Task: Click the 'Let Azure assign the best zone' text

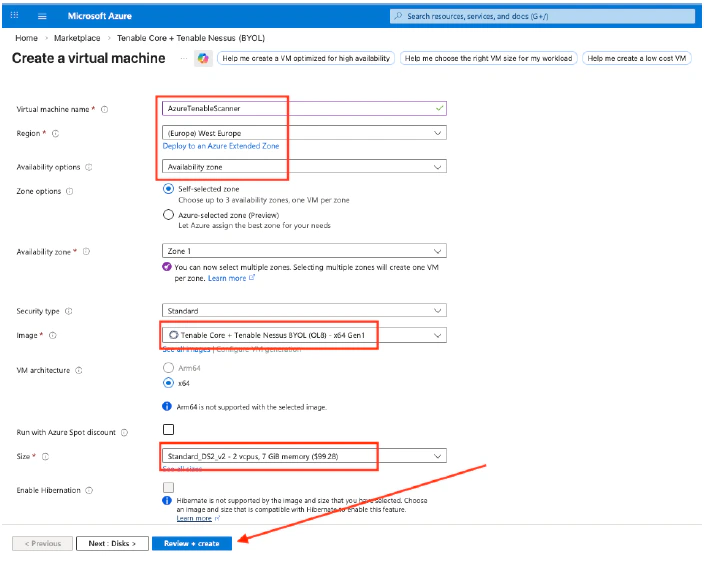Action: [254, 225]
